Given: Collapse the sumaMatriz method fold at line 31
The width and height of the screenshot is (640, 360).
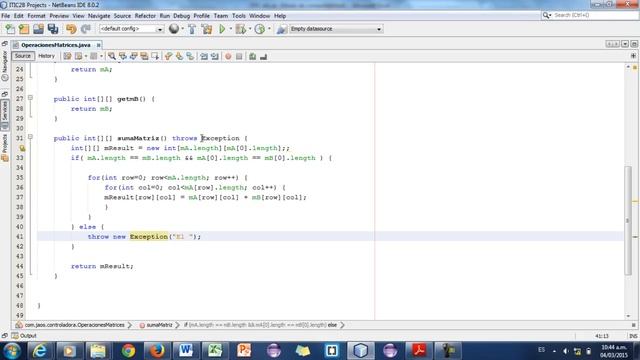Looking at the screenshot, I should (30, 137).
